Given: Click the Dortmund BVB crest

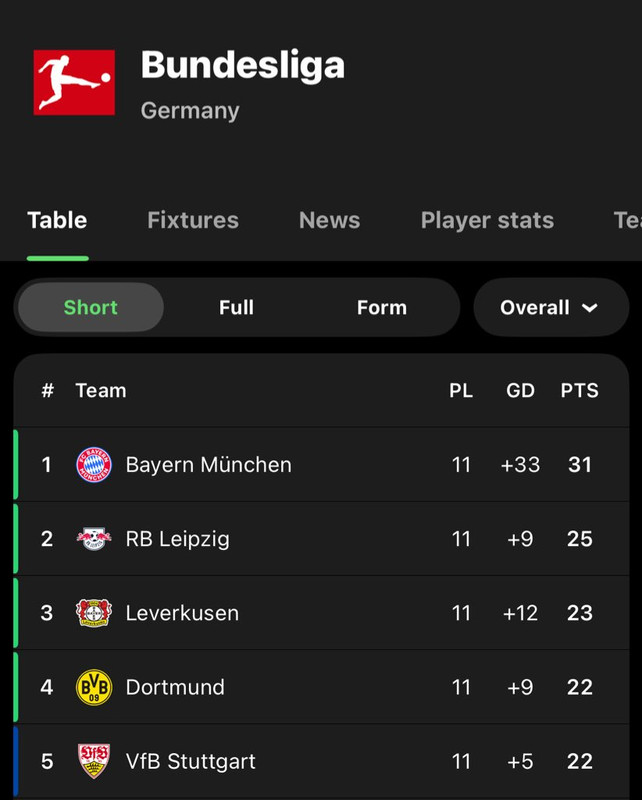Looking at the screenshot, I should (94, 687).
